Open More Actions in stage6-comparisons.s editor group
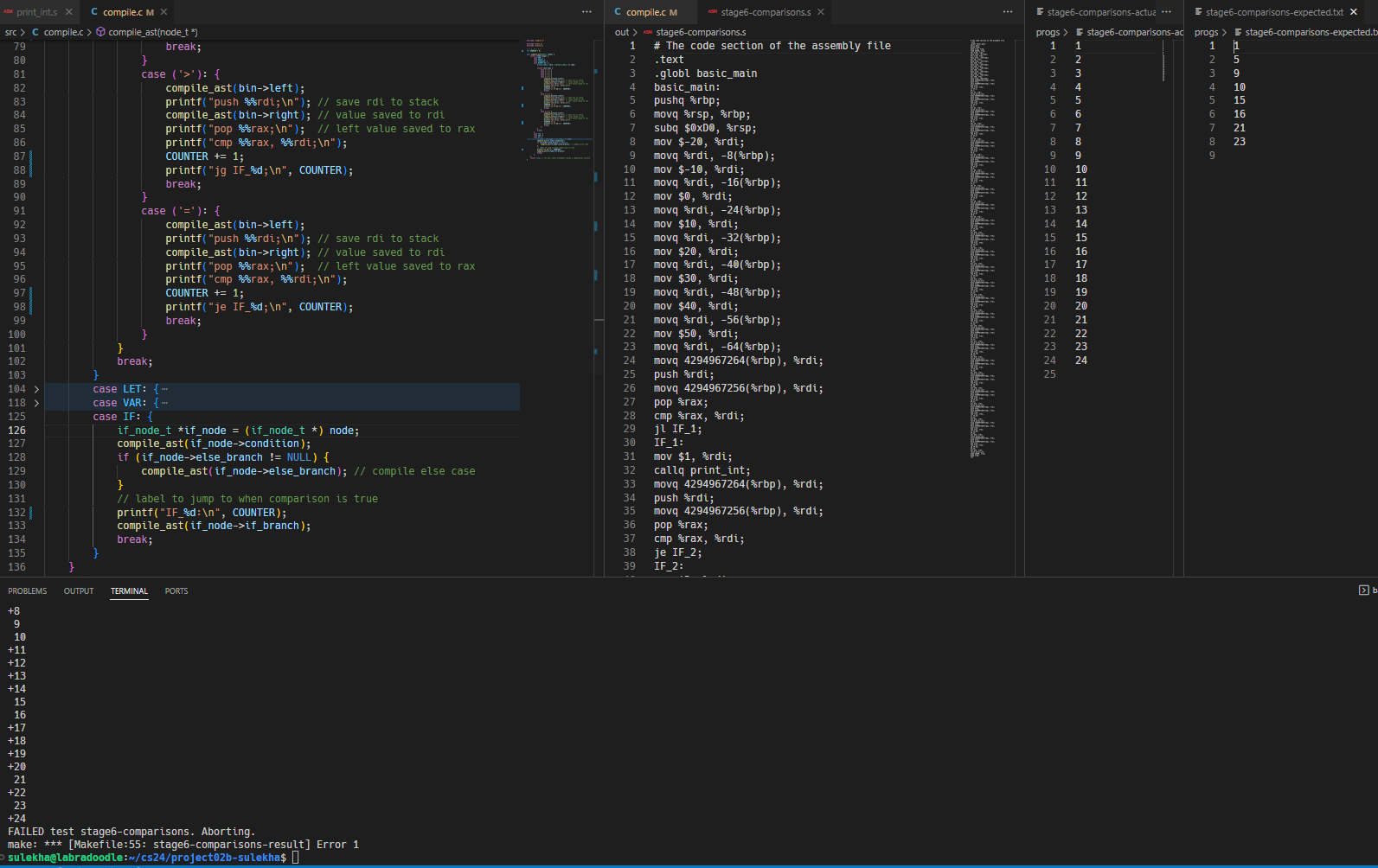 (1008, 12)
